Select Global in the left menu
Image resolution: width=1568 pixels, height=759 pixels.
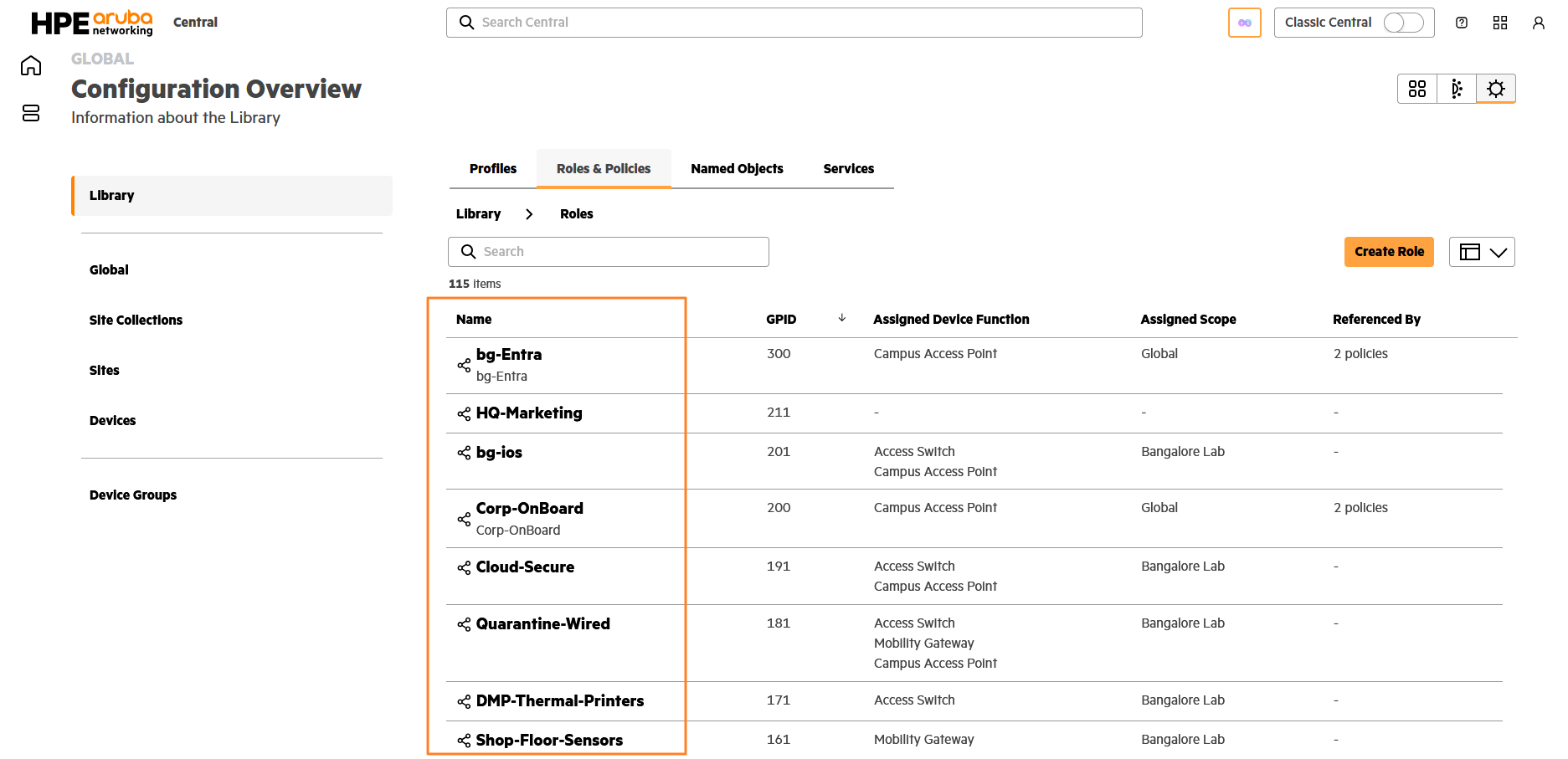click(109, 270)
